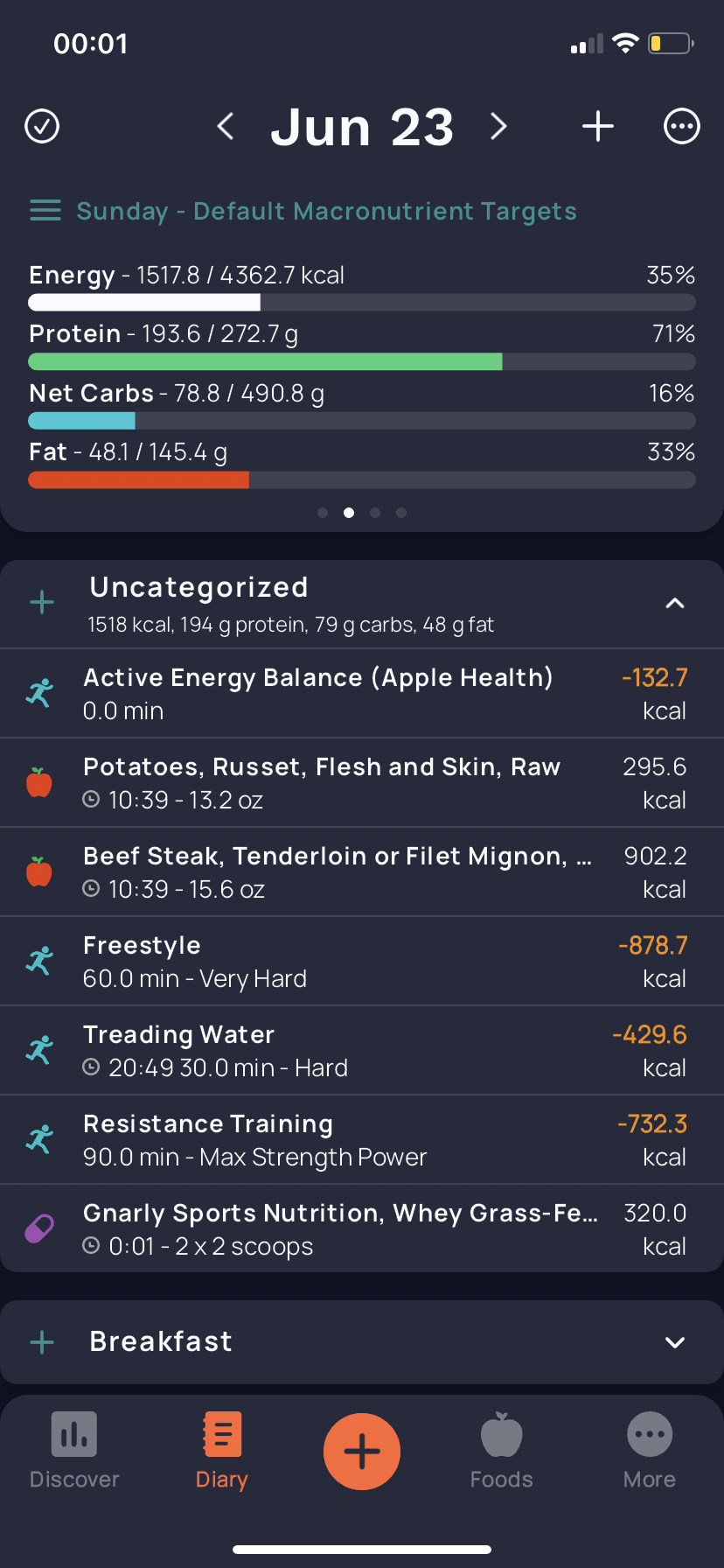Switch to the Foods tab
The height and width of the screenshot is (1568, 724).
tap(501, 1451)
